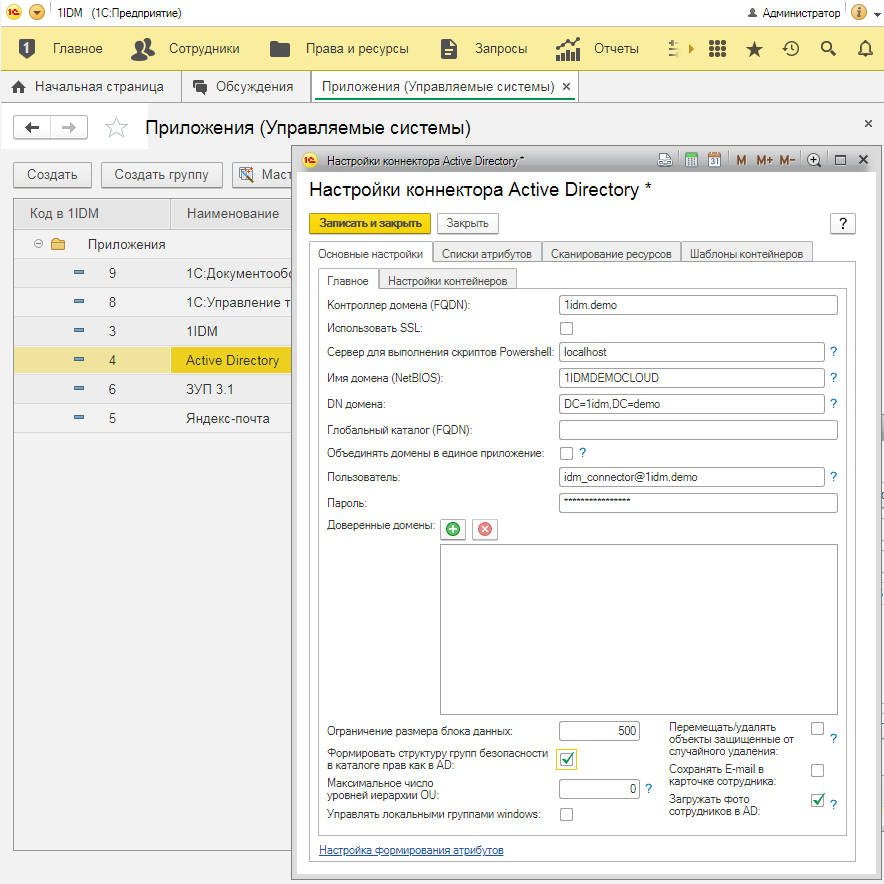
Task: Open Favorites star in the top toolbar
Action: tap(754, 49)
